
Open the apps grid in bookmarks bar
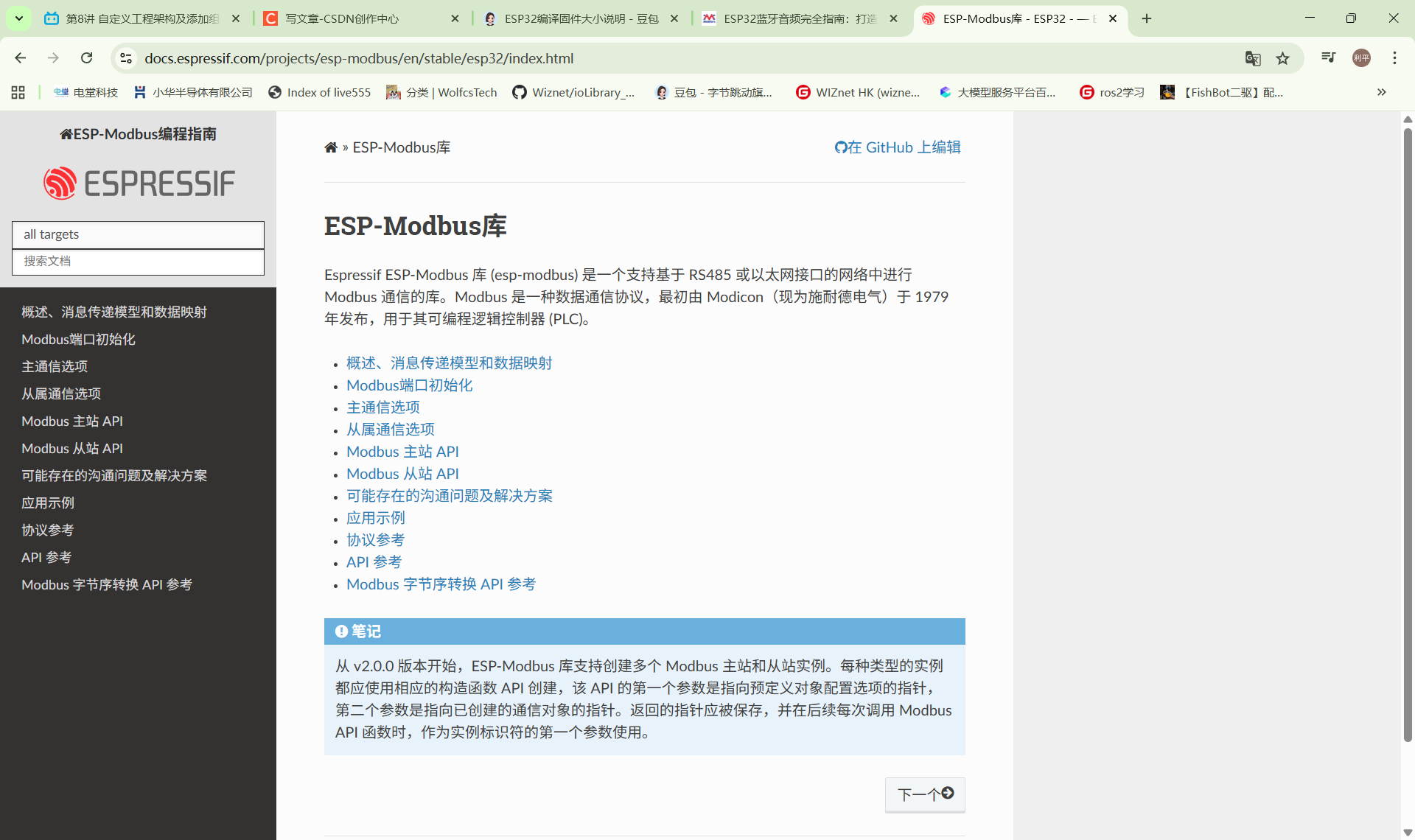pos(18,92)
